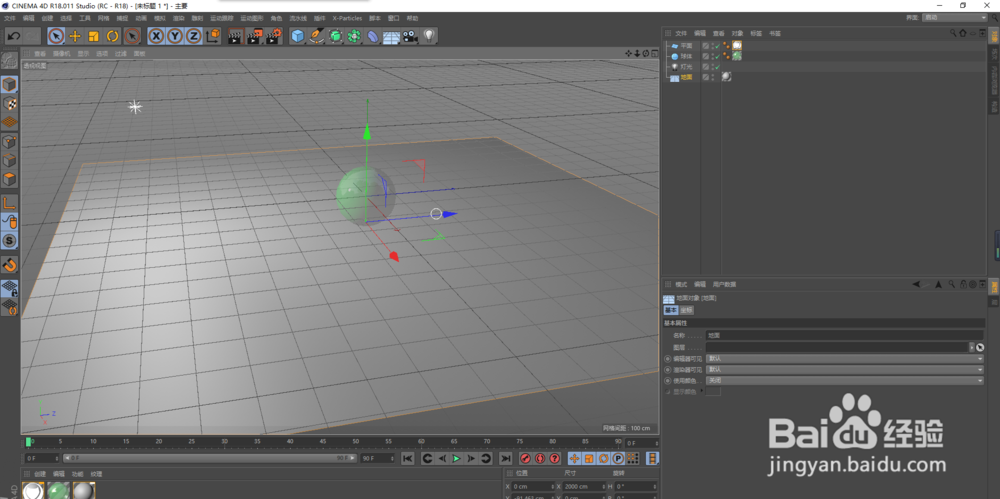Image resolution: width=1000 pixels, height=499 pixels.
Task: Open the 编辑器可见 dropdown
Action: 845,359
